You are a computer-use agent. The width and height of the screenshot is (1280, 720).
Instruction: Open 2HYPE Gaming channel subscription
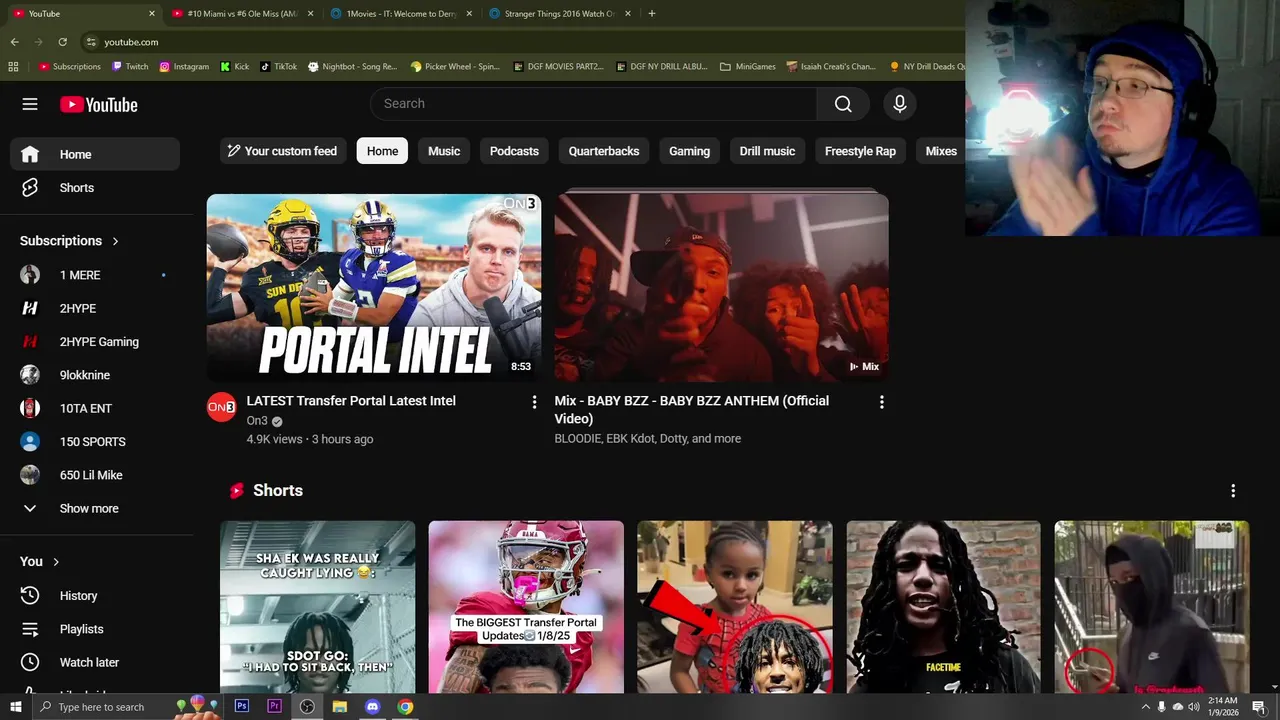tap(95, 342)
